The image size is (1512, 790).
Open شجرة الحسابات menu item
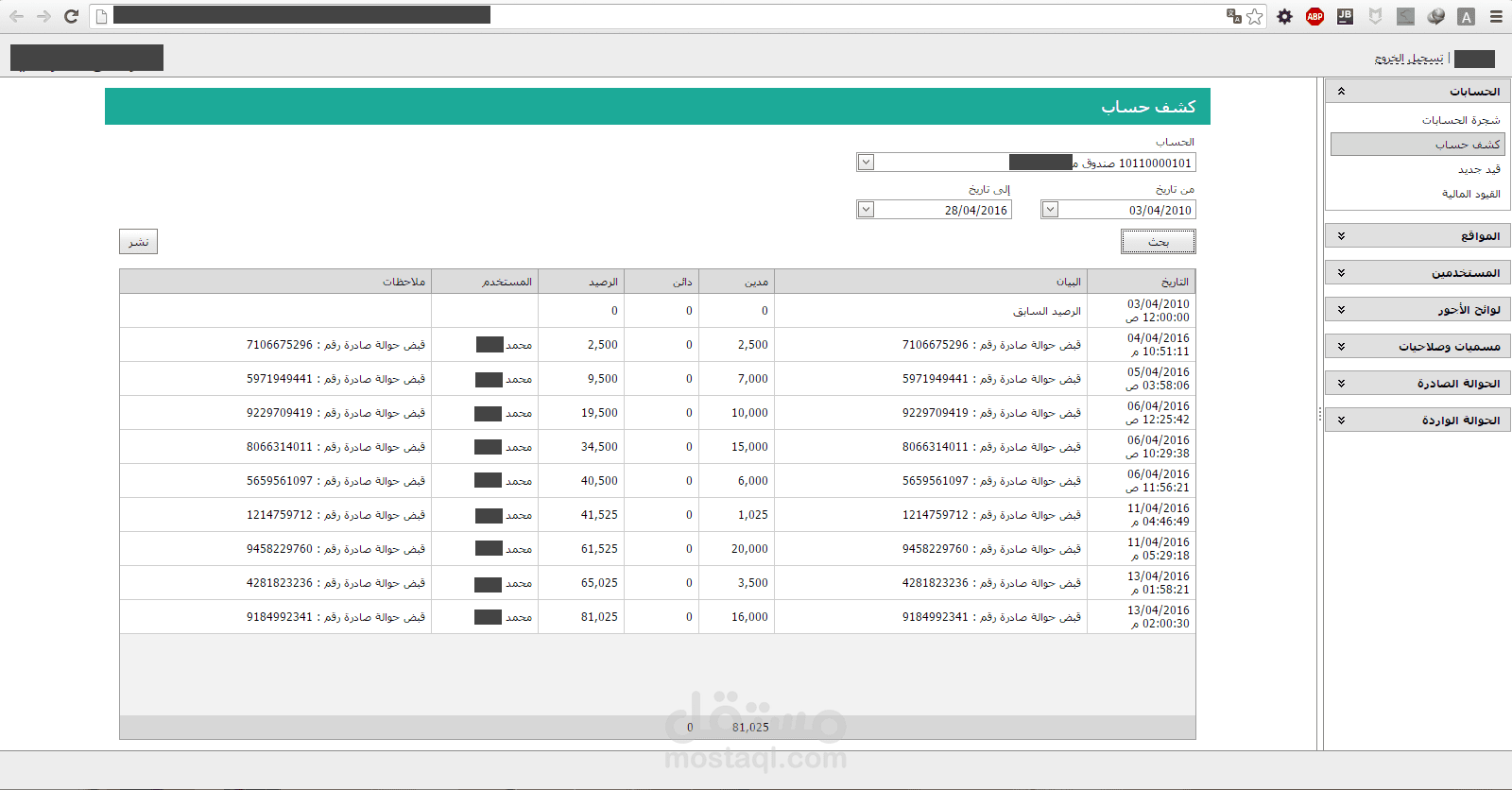[x=1461, y=120]
